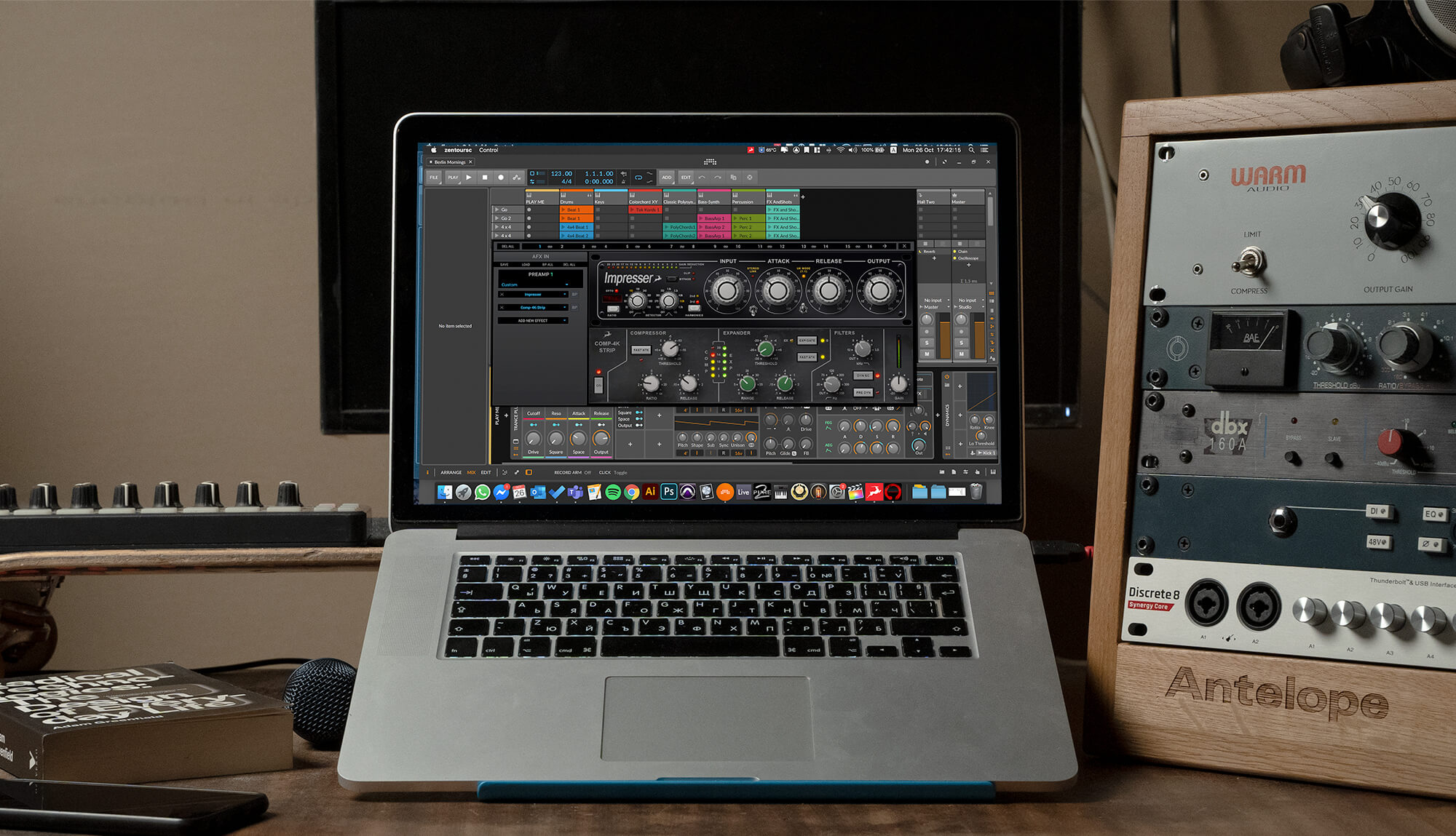The height and width of the screenshot is (836, 1456).
Task: Toggle the FAST ATK compressor switch
Action: click(x=641, y=350)
